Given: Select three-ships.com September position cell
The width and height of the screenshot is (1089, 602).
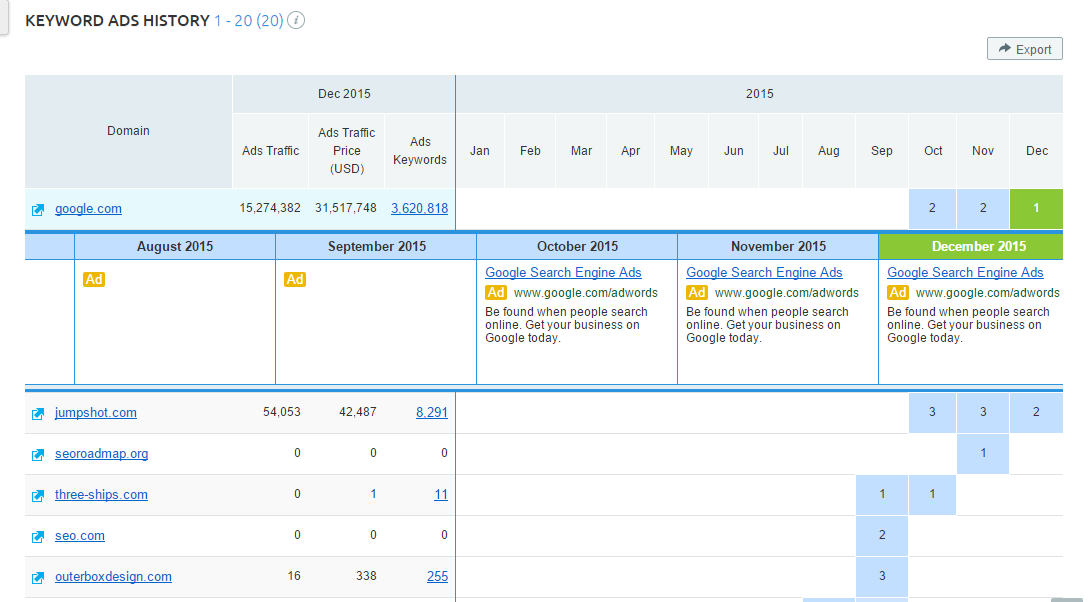Looking at the screenshot, I should point(882,494).
